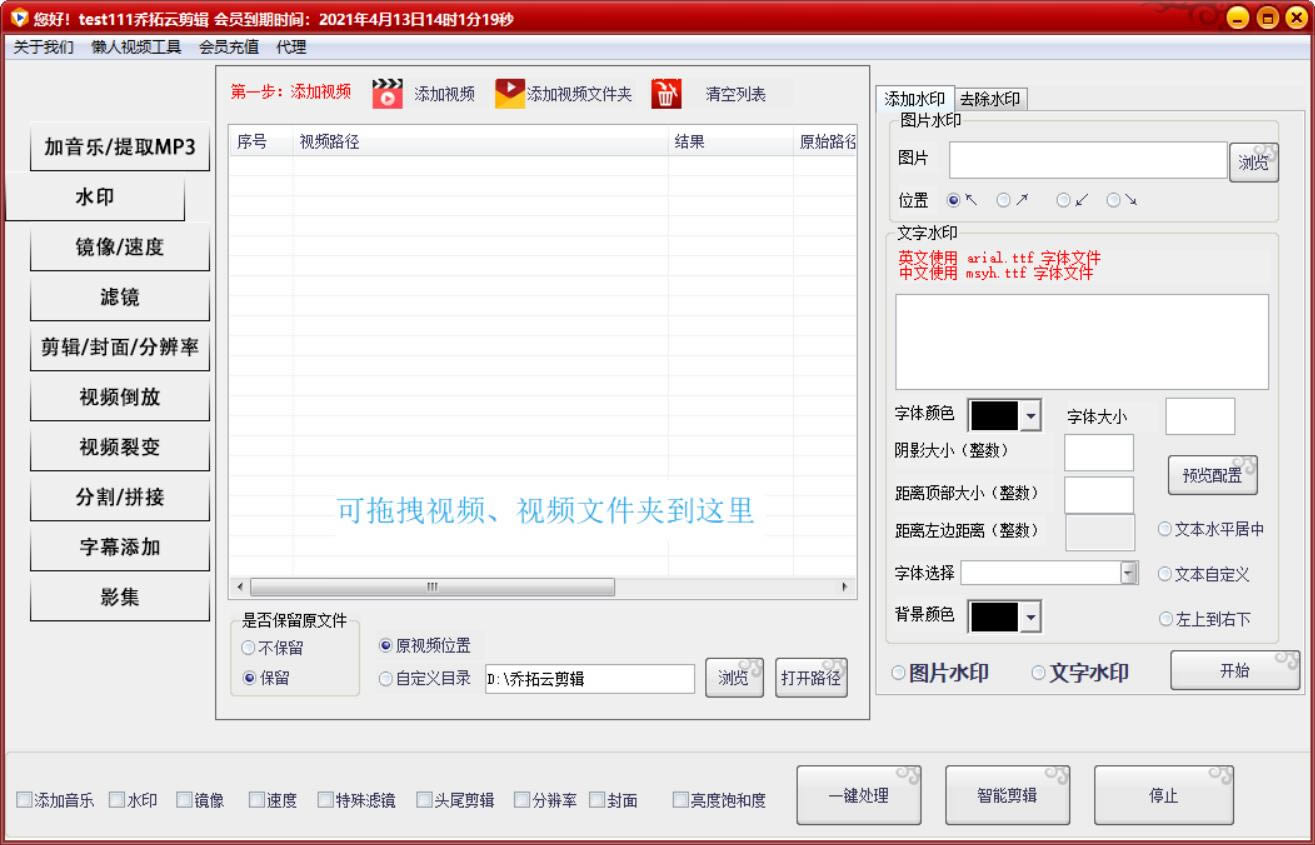Click the 清空列表 trash bin icon
This screenshot has width=1315, height=845.
[x=667, y=93]
